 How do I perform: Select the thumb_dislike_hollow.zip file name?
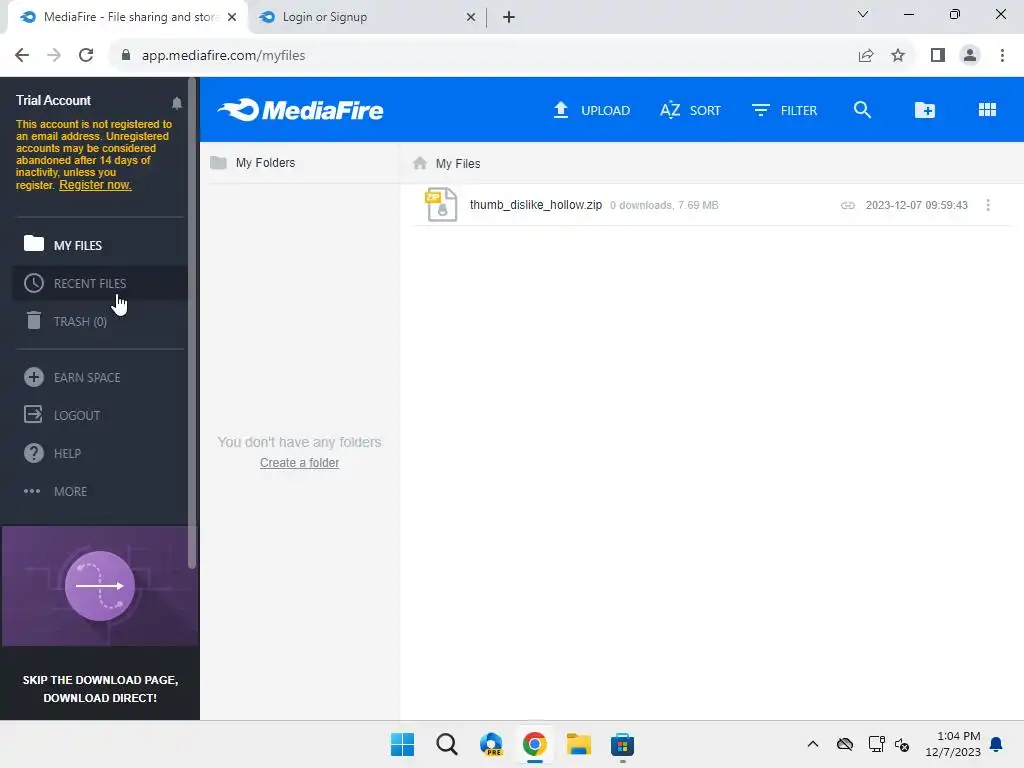point(536,205)
